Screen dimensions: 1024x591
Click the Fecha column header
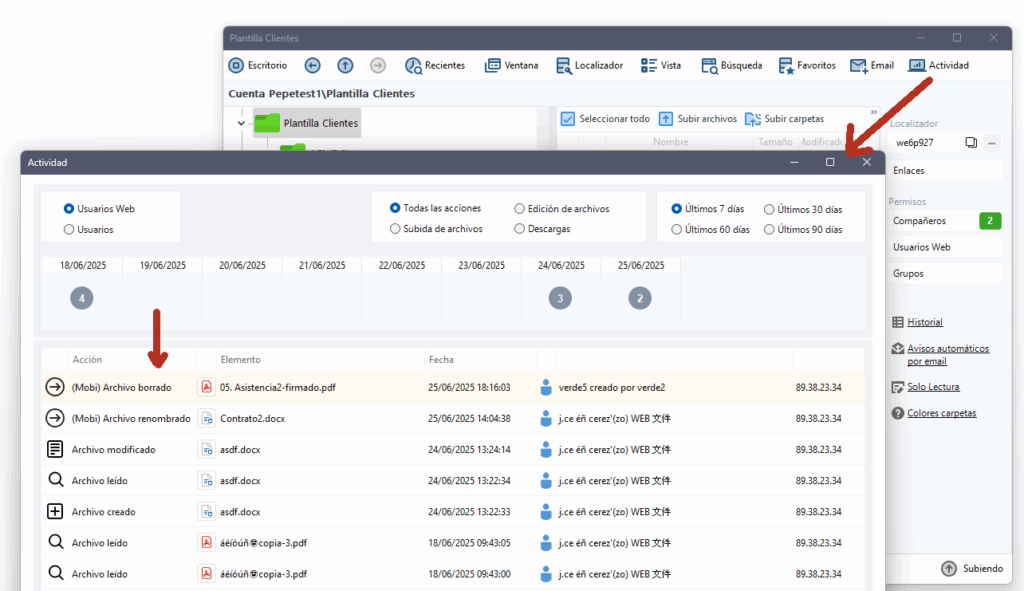(441, 360)
